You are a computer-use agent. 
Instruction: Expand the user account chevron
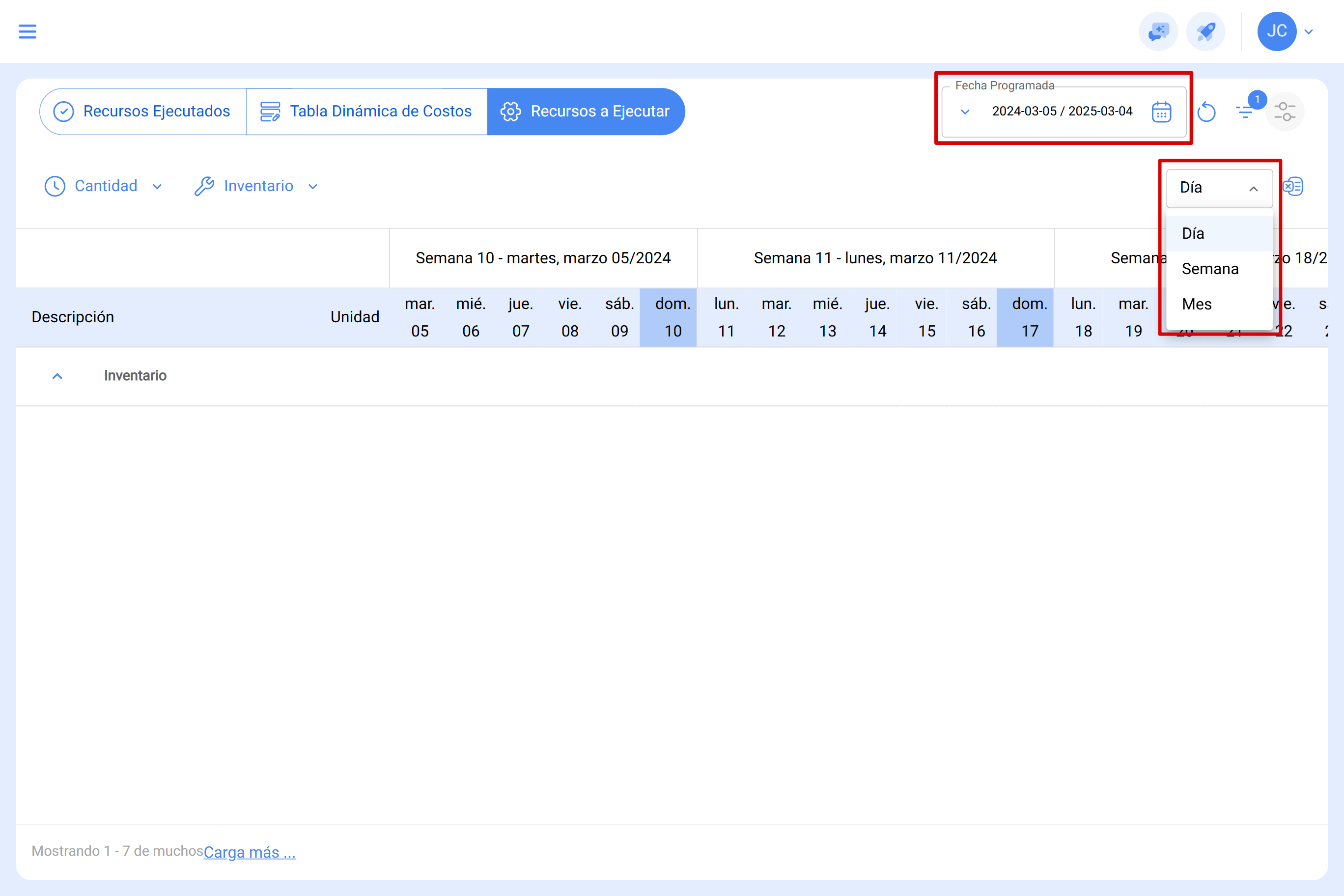pos(1309,32)
